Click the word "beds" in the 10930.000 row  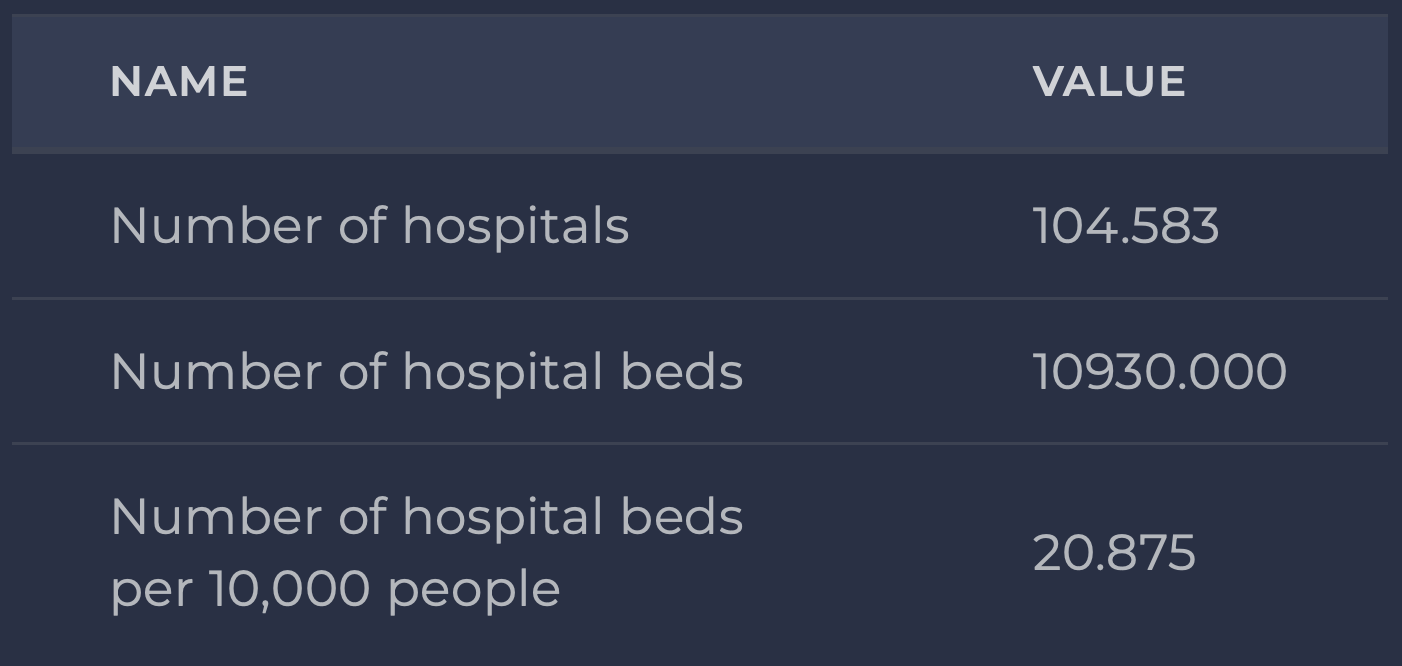tap(681, 372)
